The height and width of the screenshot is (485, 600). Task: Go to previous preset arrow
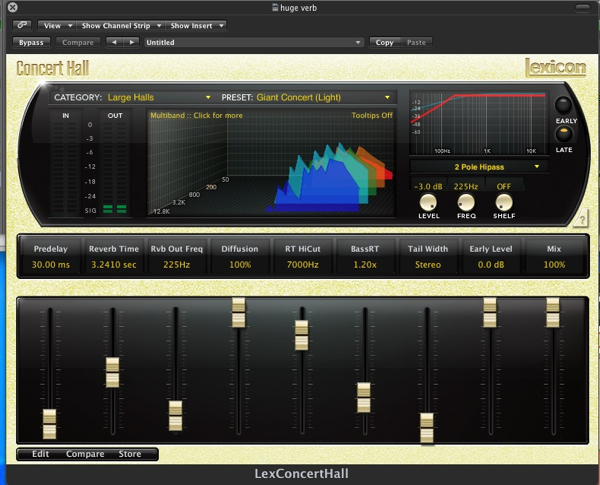point(114,42)
